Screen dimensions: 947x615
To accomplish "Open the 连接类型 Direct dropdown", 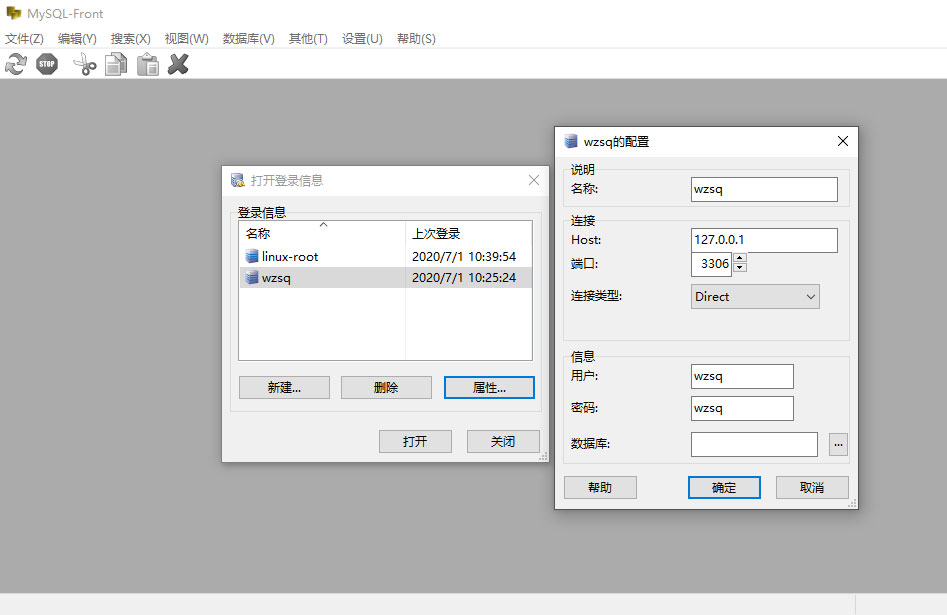I will (x=755, y=297).
